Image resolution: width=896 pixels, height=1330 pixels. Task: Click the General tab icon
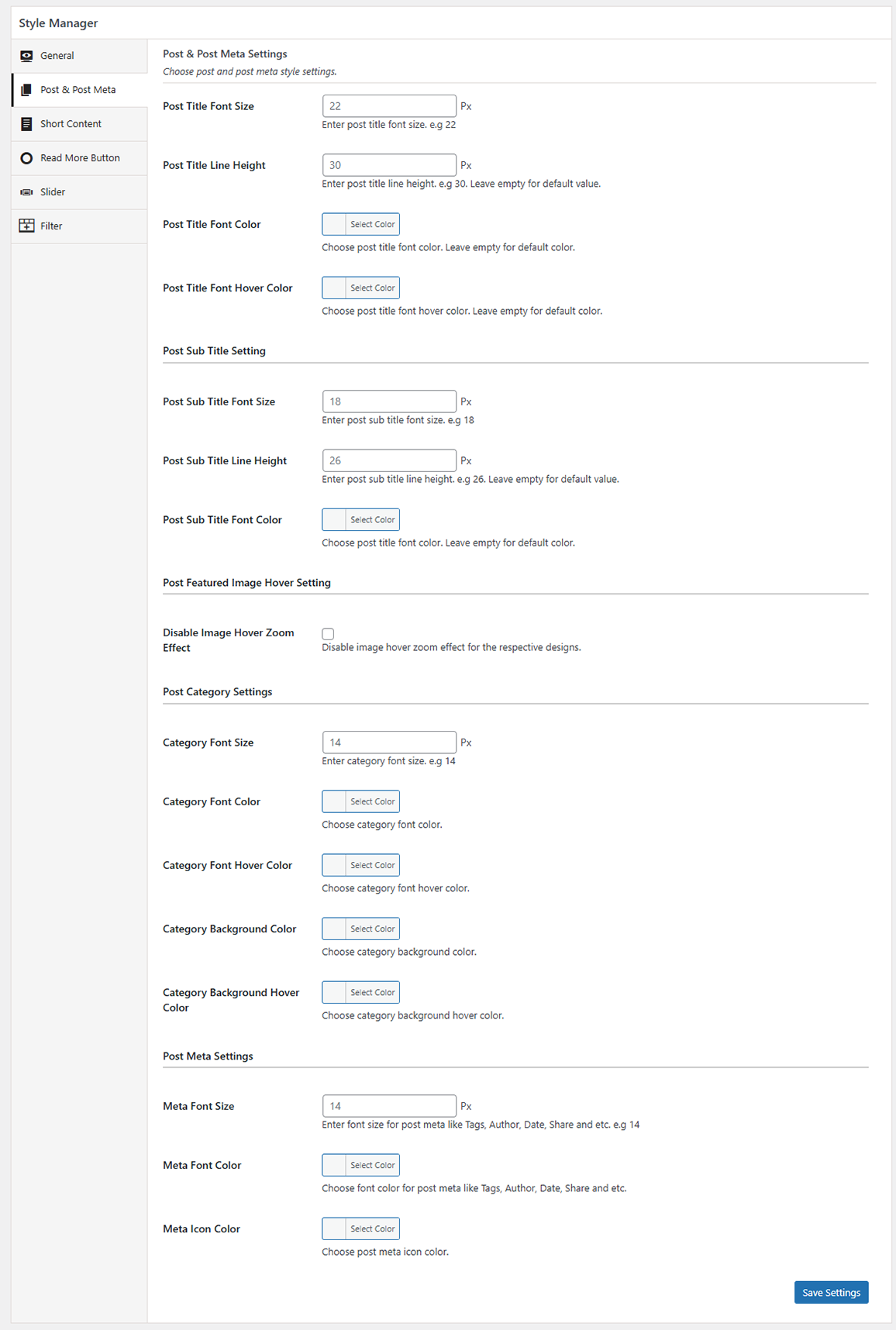click(26, 56)
